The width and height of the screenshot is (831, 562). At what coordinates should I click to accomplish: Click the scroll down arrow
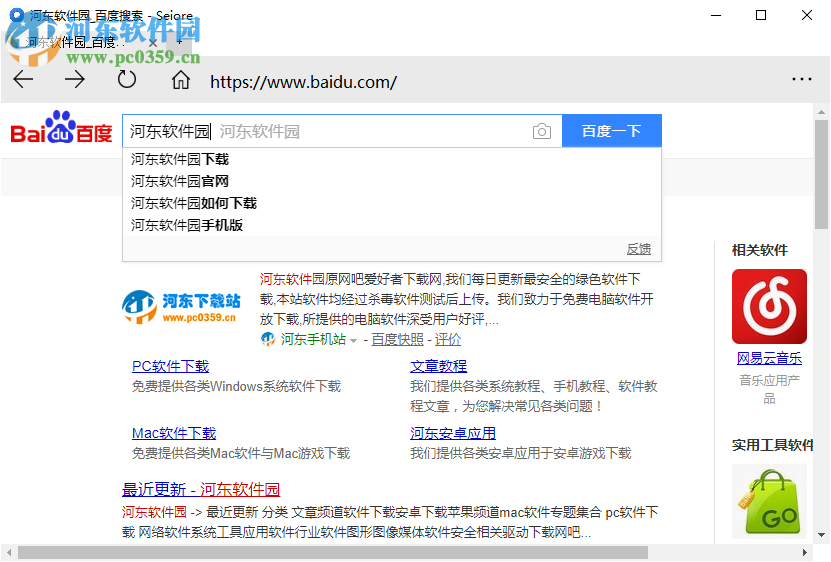[821, 535]
